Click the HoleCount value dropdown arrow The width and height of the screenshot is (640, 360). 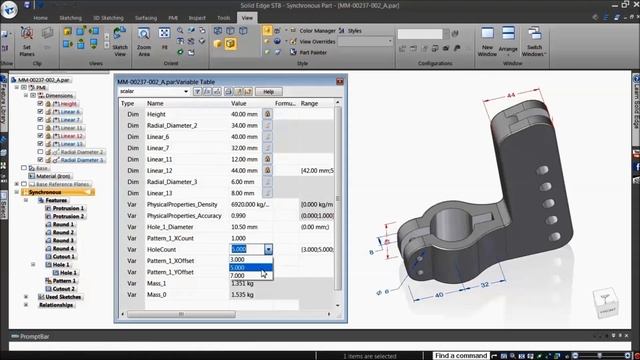268,249
